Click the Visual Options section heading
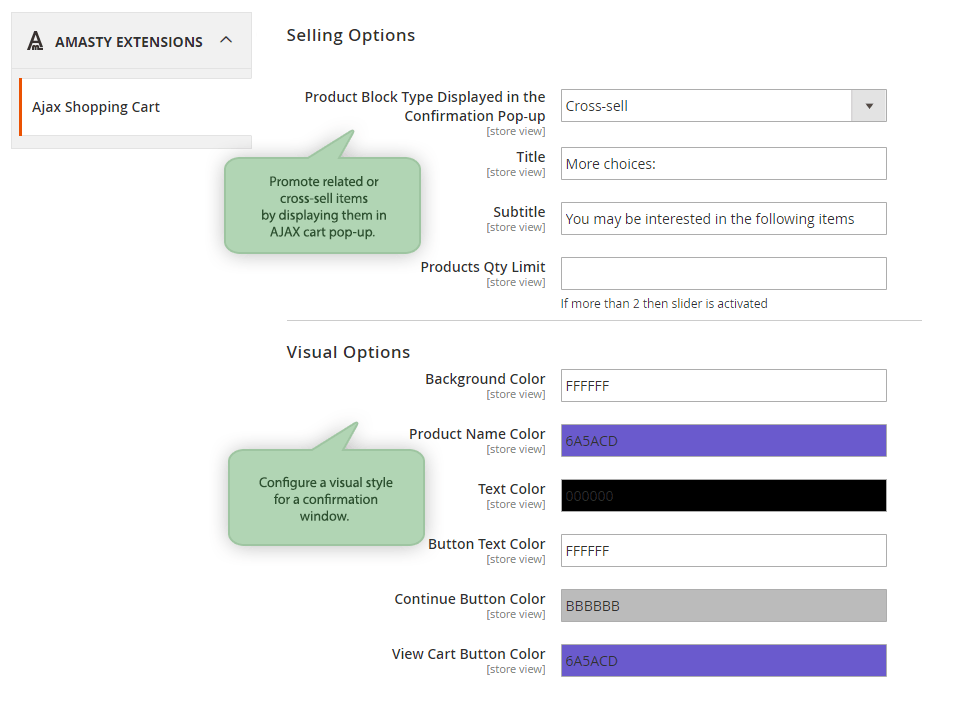Viewport: 960px width, 704px height. 348,352
